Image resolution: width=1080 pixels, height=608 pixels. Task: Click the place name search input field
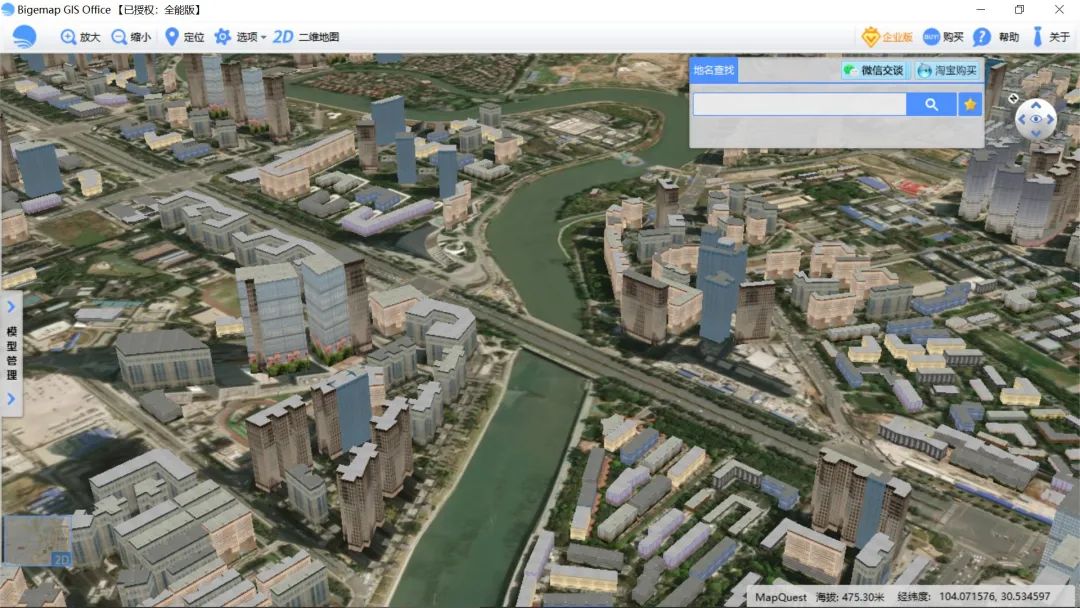point(800,105)
